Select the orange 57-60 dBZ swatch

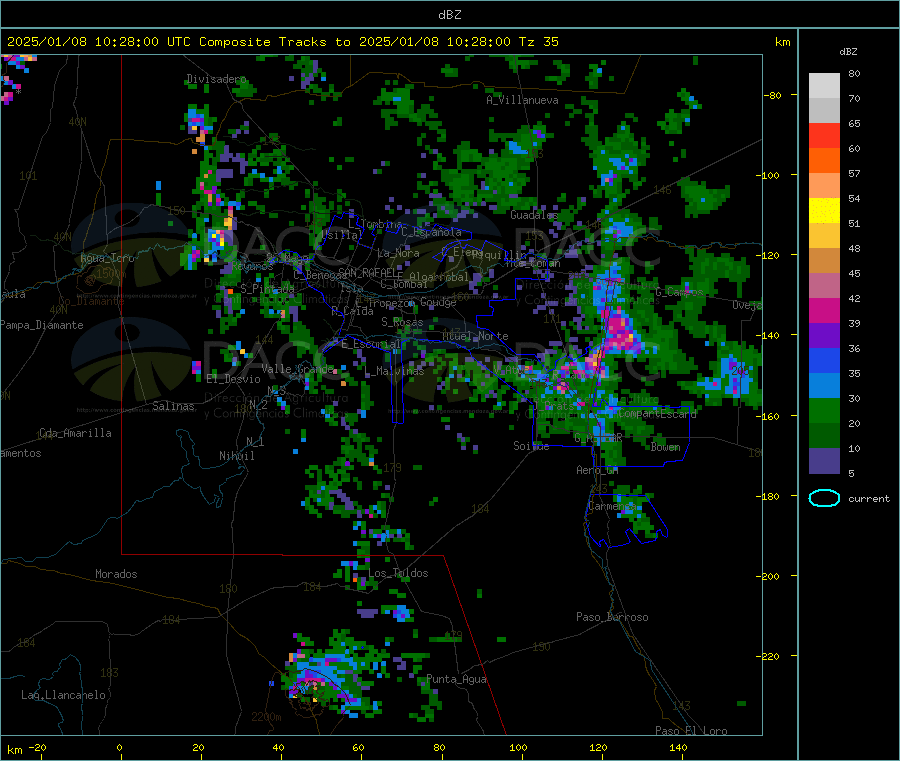coord(824,161)
